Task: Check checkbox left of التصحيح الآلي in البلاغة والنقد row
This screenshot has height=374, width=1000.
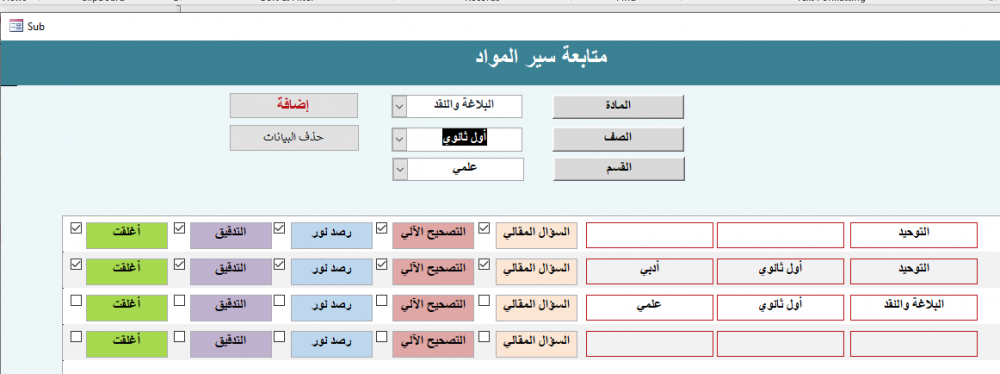Action: click(381, 300)
